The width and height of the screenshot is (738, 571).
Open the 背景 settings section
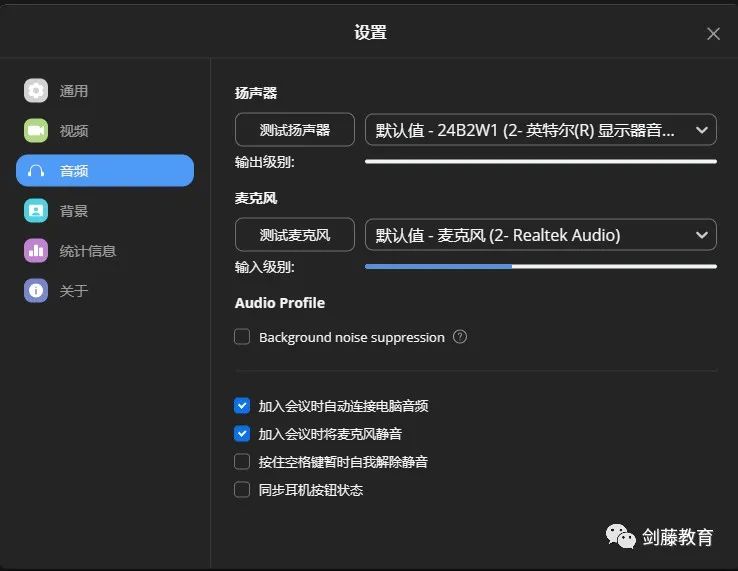tap(105, 210)
